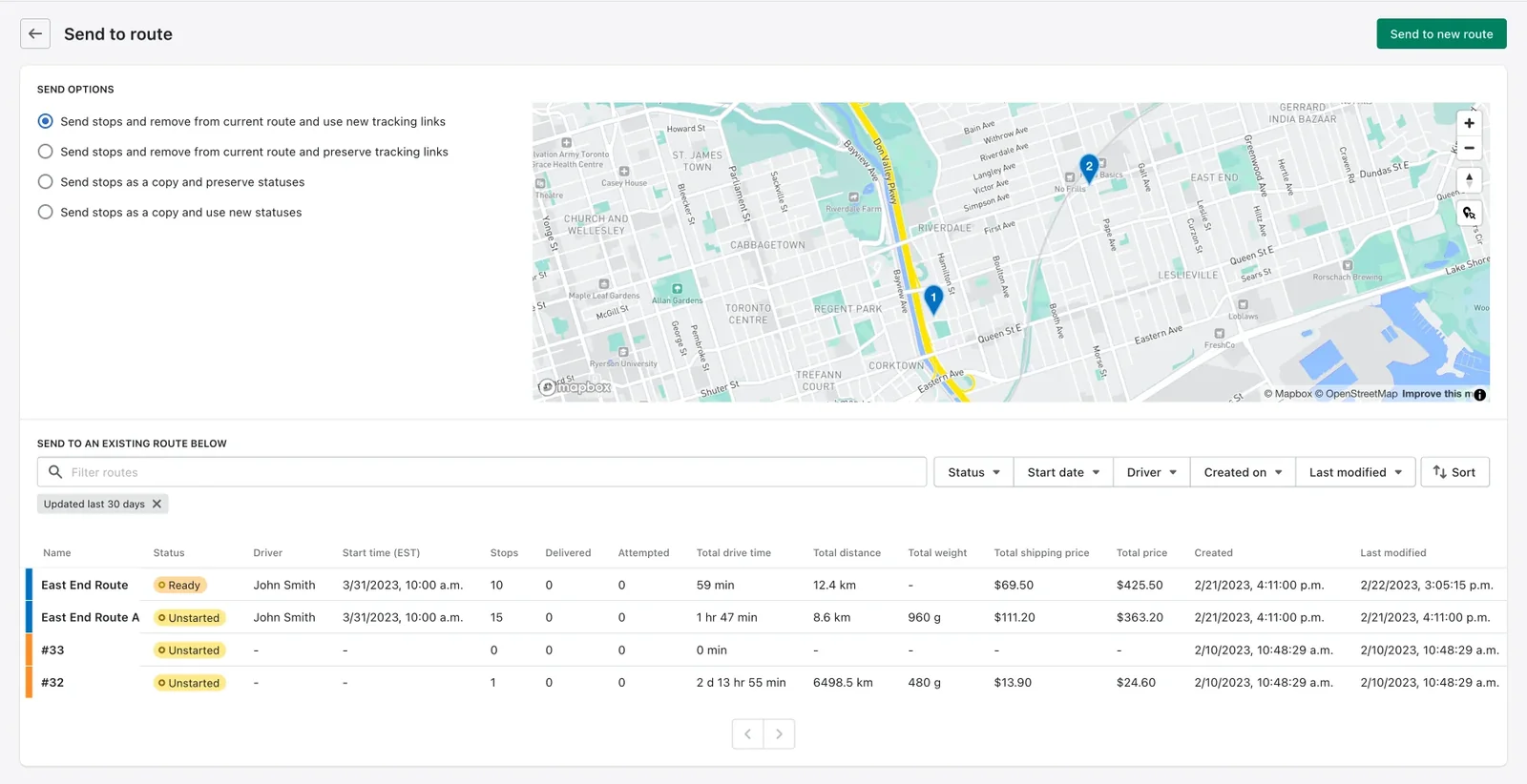Click the Mapbox logo on map
This screenshot has width=1527, height=784.
[x=574, y=386]
